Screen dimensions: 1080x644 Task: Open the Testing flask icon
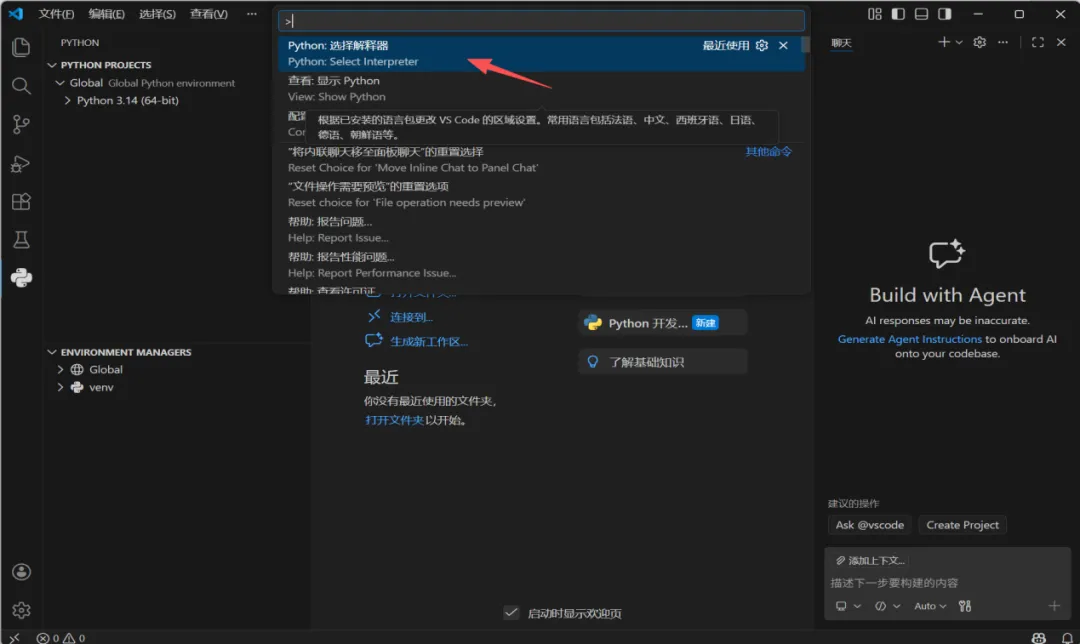click(21, 240)
